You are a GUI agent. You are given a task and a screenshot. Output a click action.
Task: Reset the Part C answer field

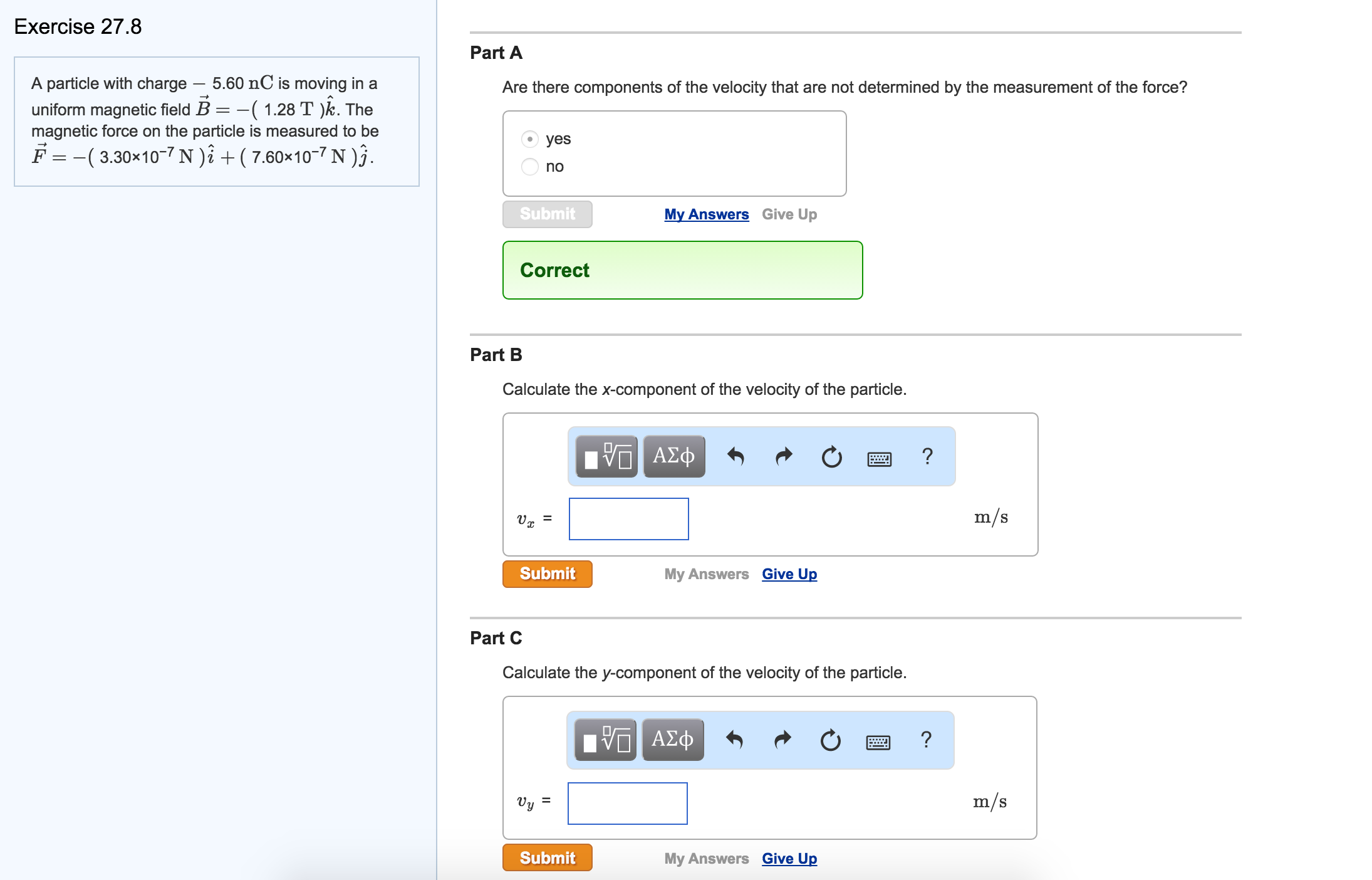point(830,740)
